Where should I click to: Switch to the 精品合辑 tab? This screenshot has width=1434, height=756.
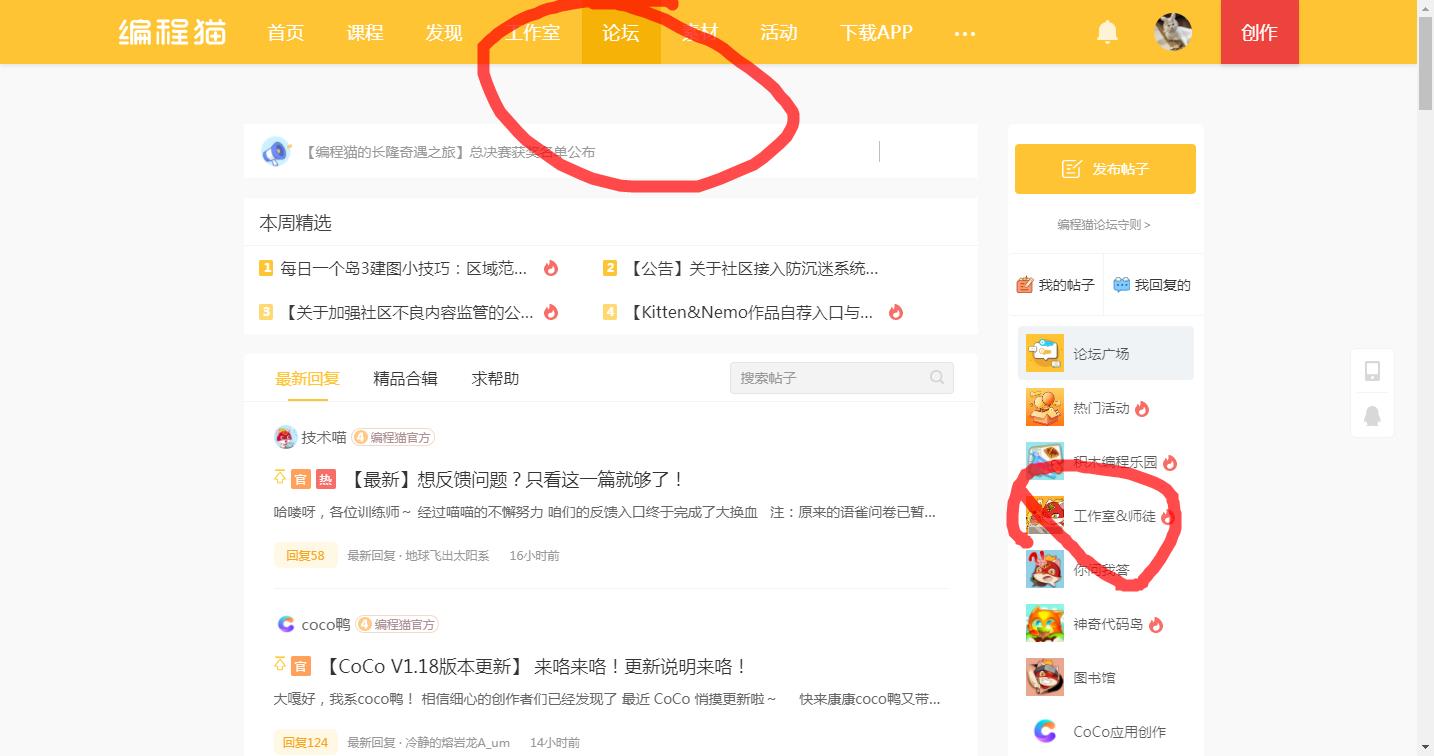pyautogui.click(x=405, y=378)
